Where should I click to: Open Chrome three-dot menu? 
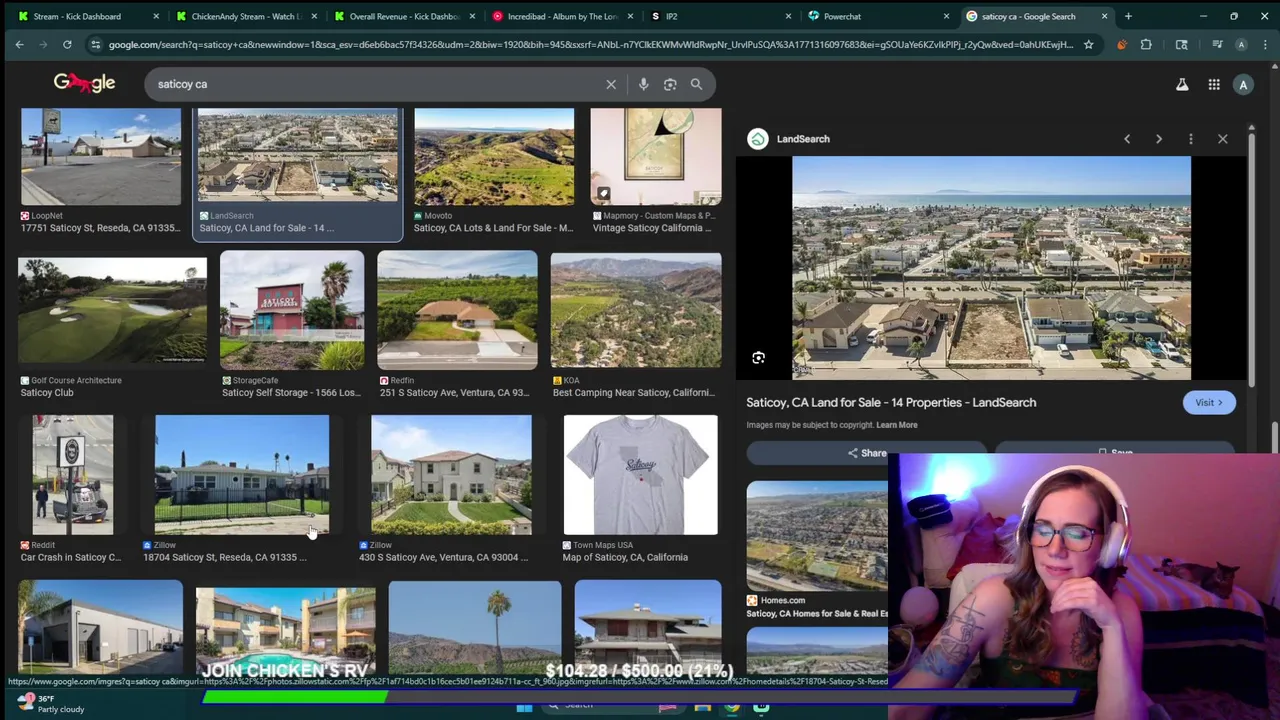click(1265, 44)
